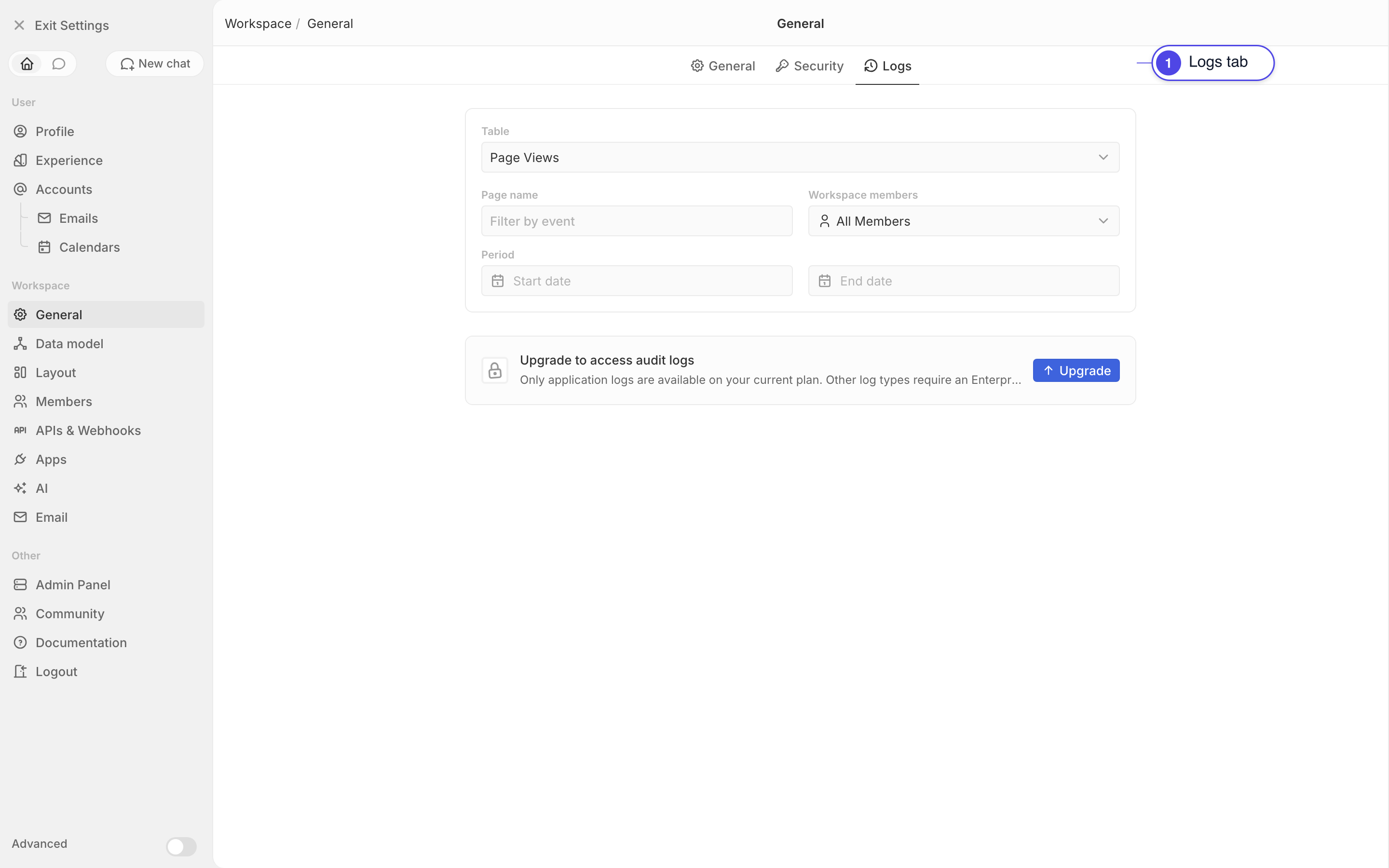This screenshot has height=868, width=1389.
Task: Click the Community people icon
Action: 20,614
